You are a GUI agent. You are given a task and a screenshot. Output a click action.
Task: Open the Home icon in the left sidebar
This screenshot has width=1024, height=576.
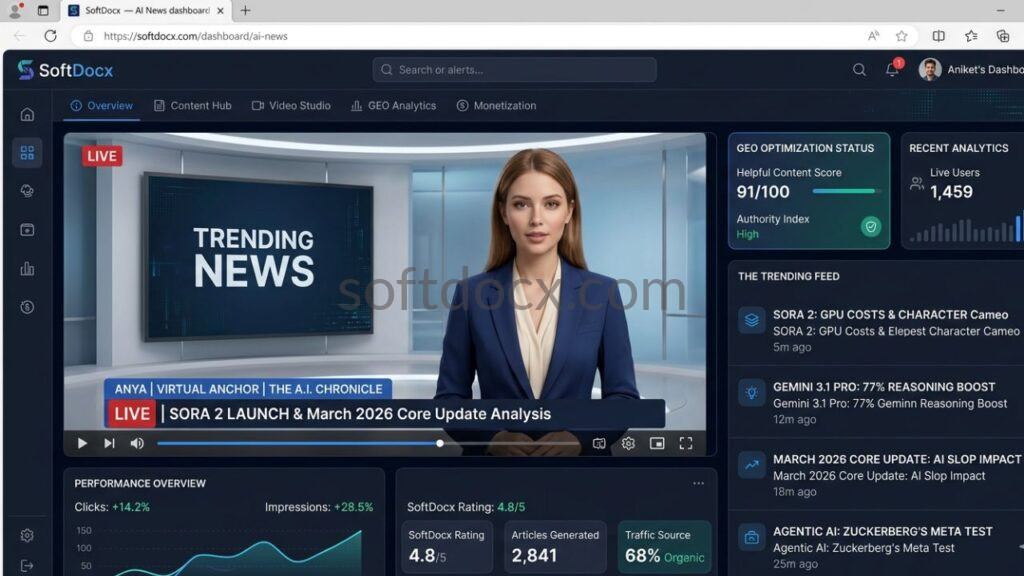click(27, 115)
